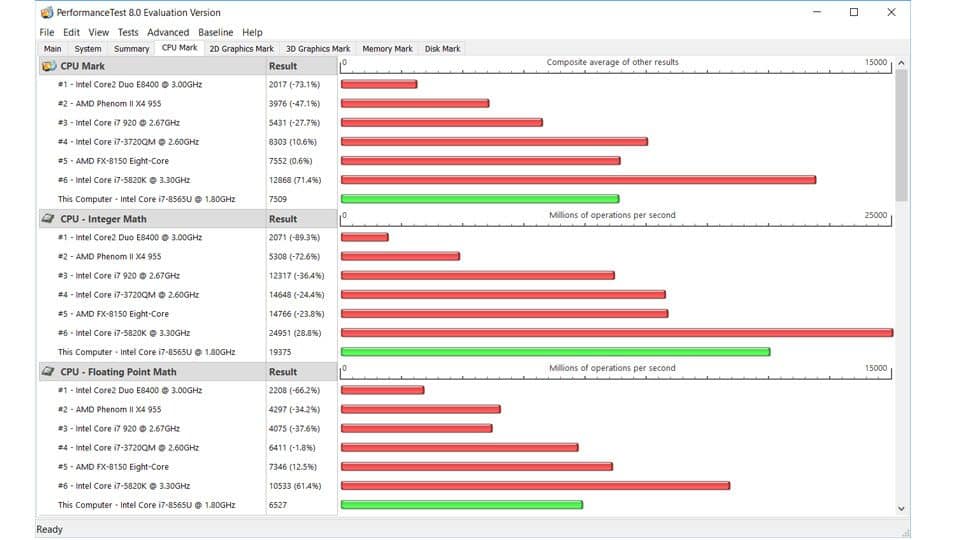
Task: Click the CPU Integer Math section icon
Action: pyautogui.click(x=48, y=218)
